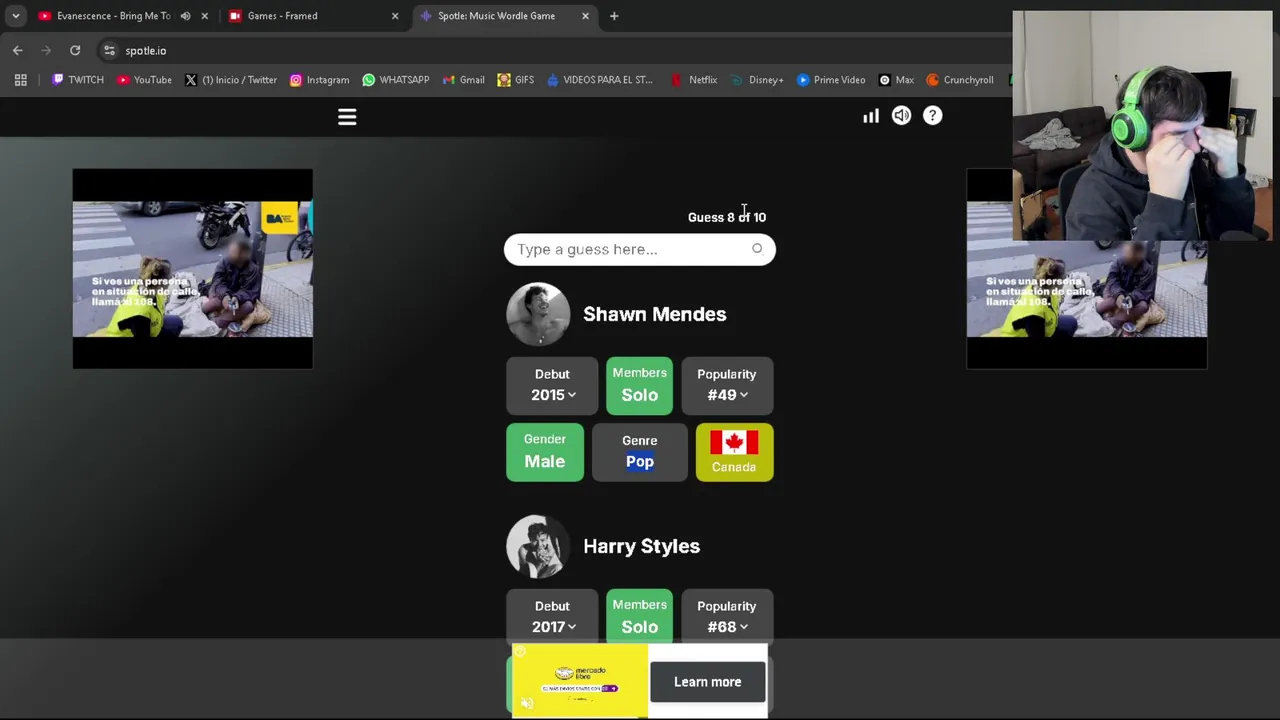This screenshot has width=1280, height=720.
Task: Go forward in browser history
Action: pos(46,50)
